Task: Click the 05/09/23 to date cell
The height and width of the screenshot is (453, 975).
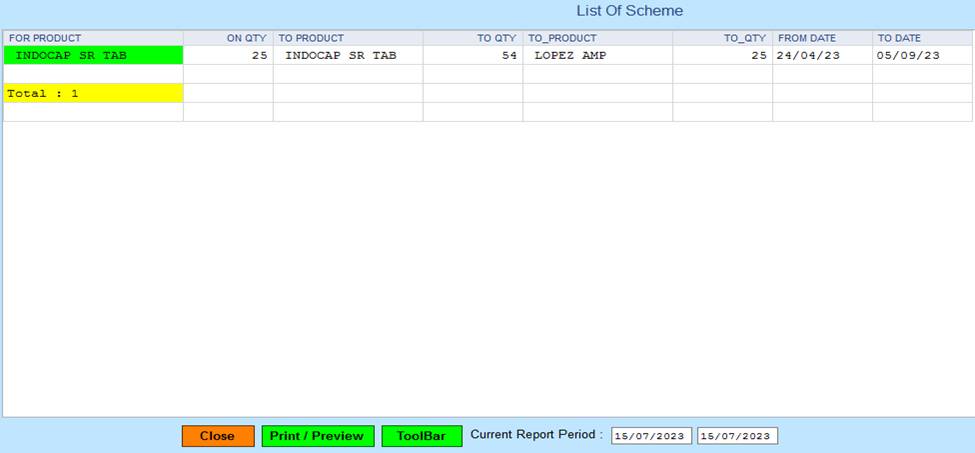Action: point(922,56)
